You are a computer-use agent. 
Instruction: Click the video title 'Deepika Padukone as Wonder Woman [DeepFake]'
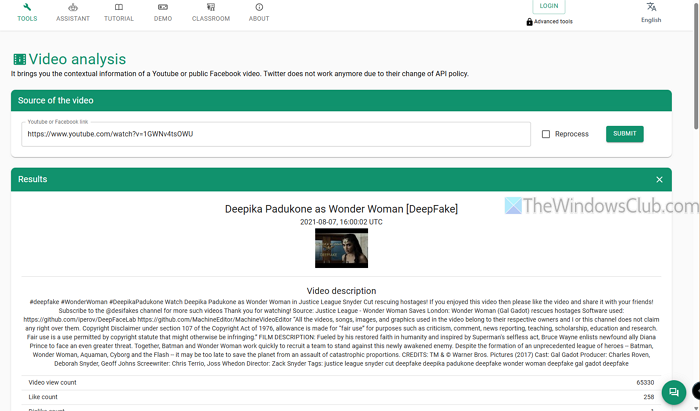click(x=342, y=209)
